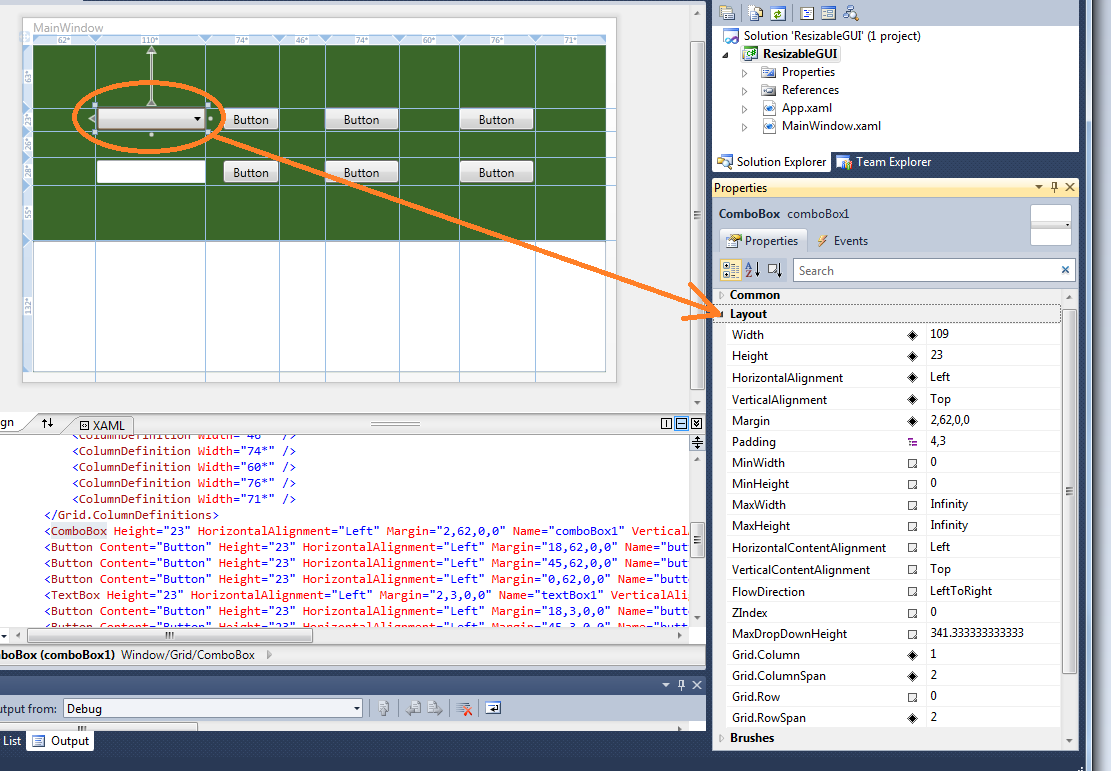Select the XAML tab in the editor
The height and width of the screenshot is (771, 1111).
point(105,424)
